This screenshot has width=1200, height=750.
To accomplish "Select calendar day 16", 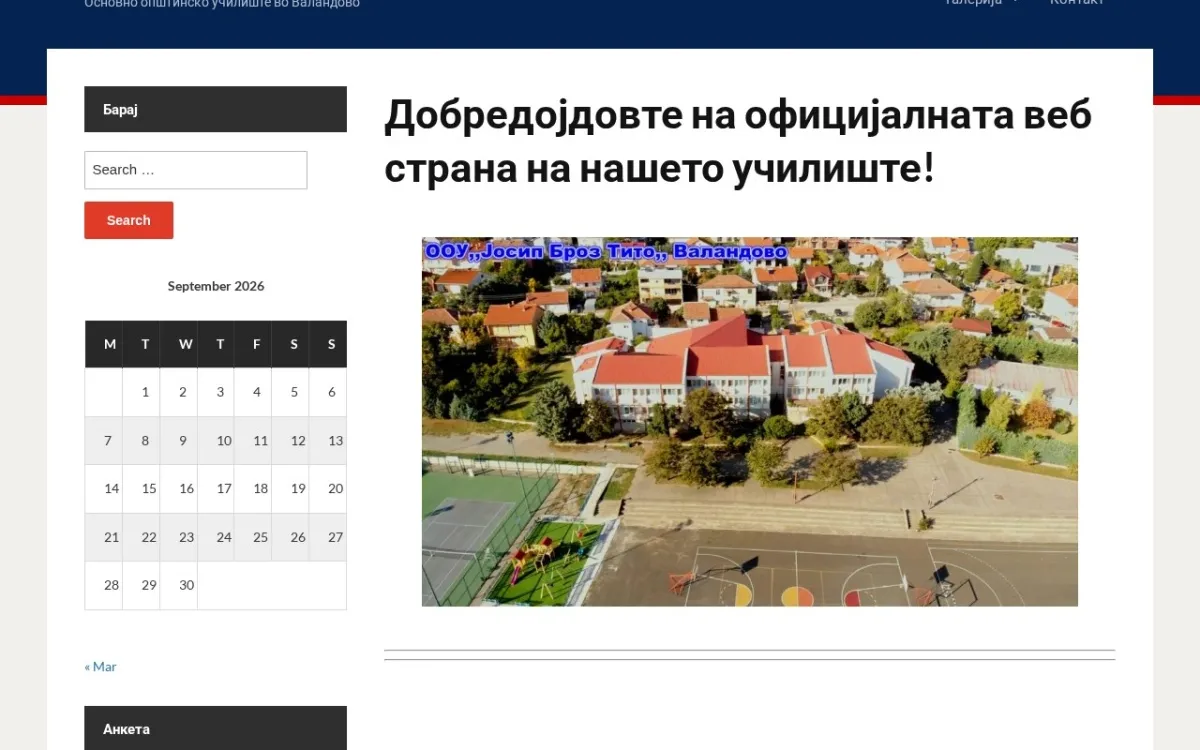I will click(178, 489).
